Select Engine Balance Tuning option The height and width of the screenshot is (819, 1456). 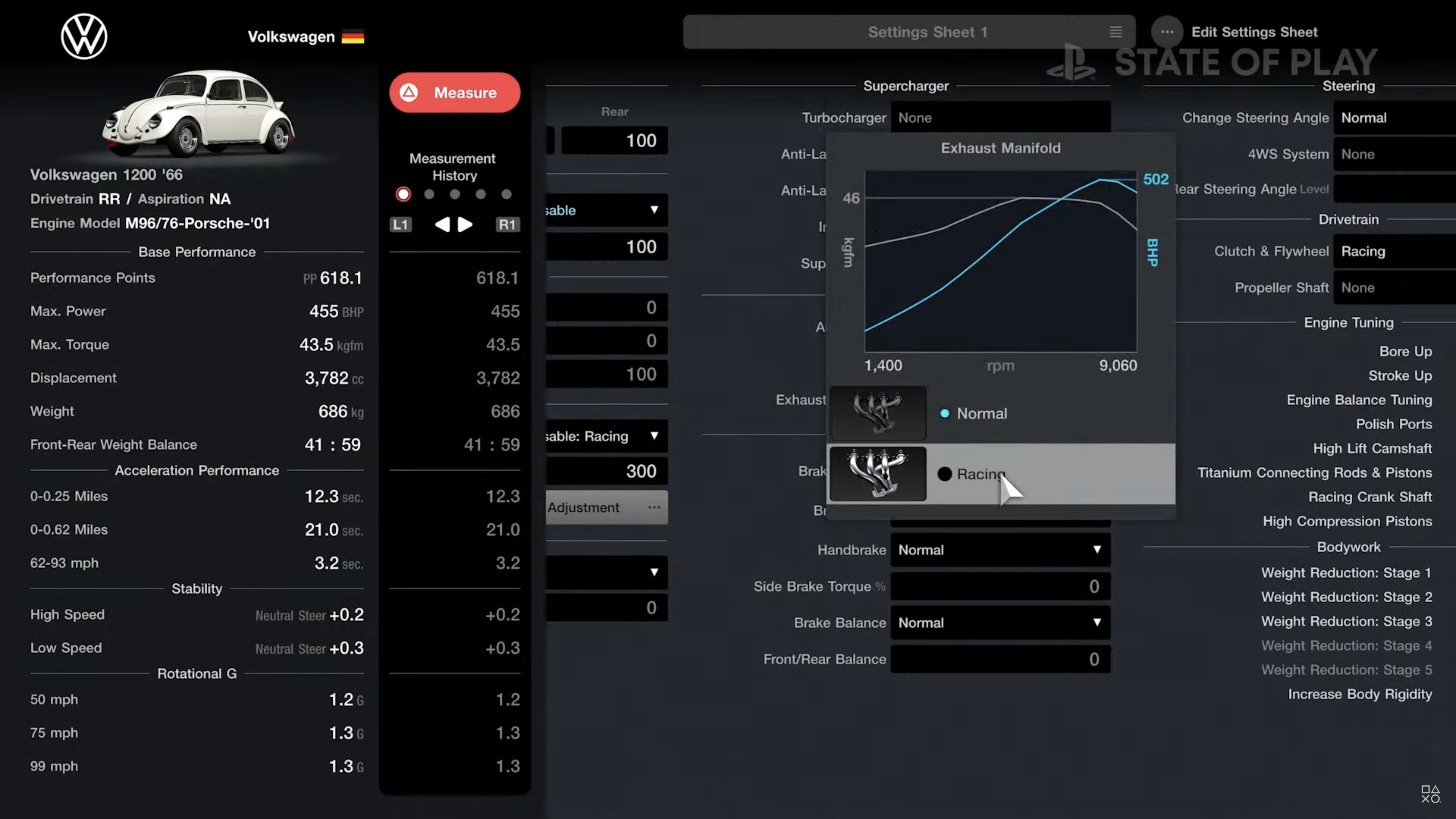[x=1359, y=400]
